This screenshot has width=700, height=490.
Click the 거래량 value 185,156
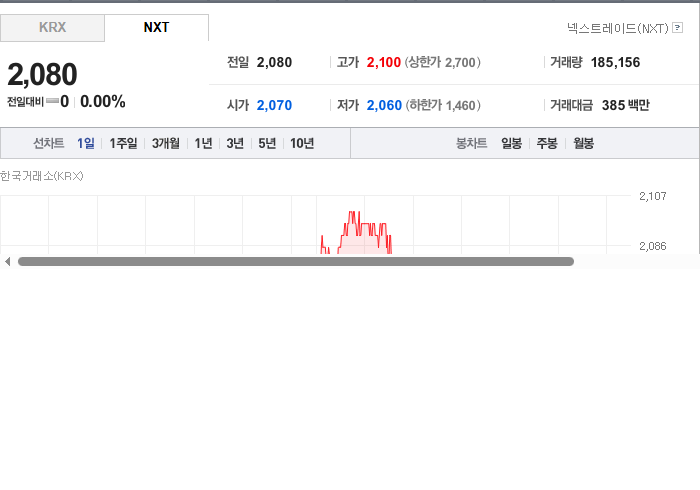615,62
